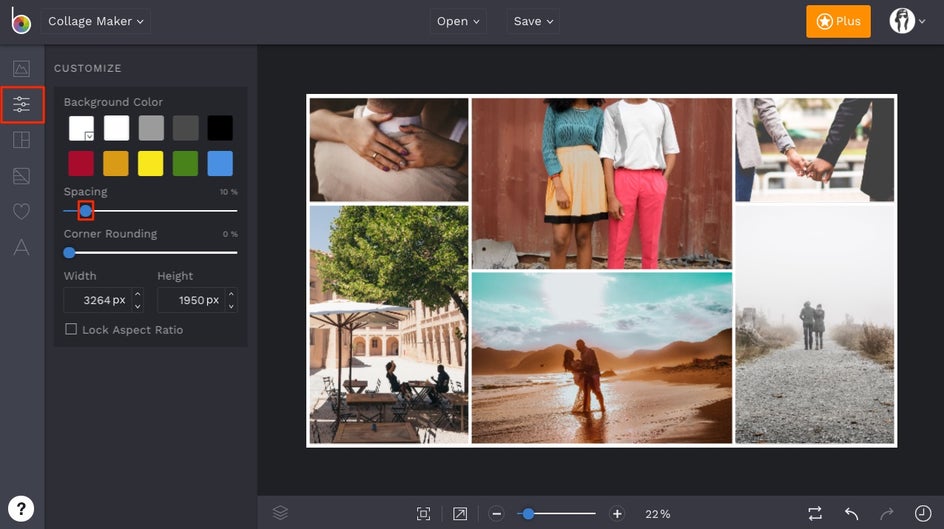Click the Width input field
The image size is (944, 529).
pyautogui.click(x=97, y=300)
